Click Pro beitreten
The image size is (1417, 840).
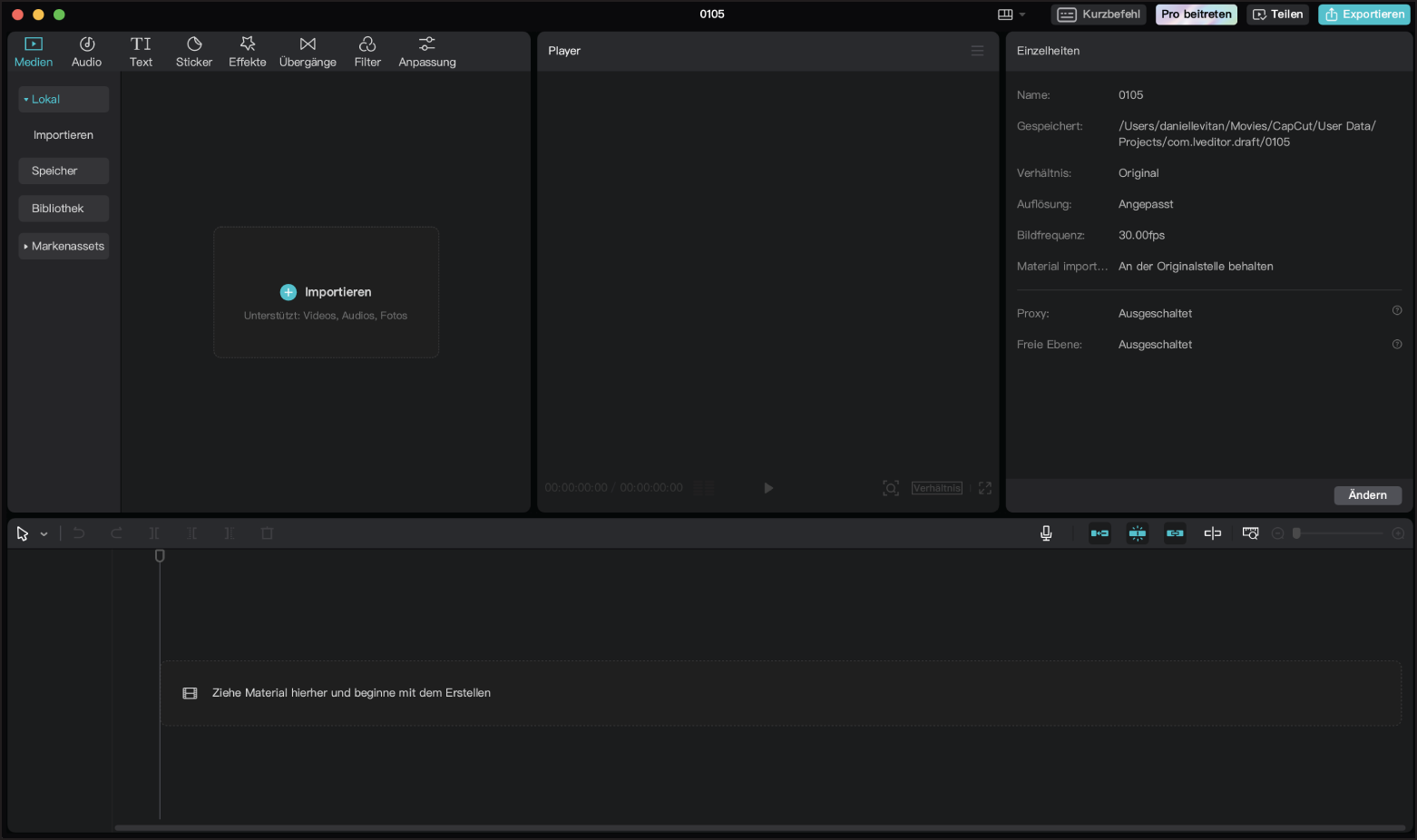tap(1197, 15)
